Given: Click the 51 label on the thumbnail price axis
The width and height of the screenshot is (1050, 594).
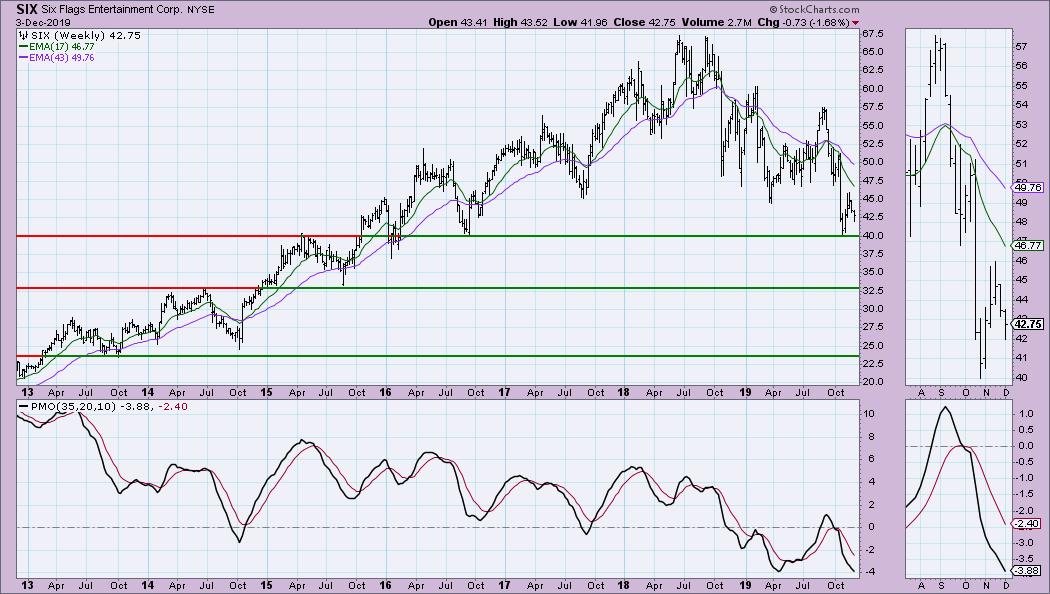Looking at the screenshot, I should point(1022,163).
